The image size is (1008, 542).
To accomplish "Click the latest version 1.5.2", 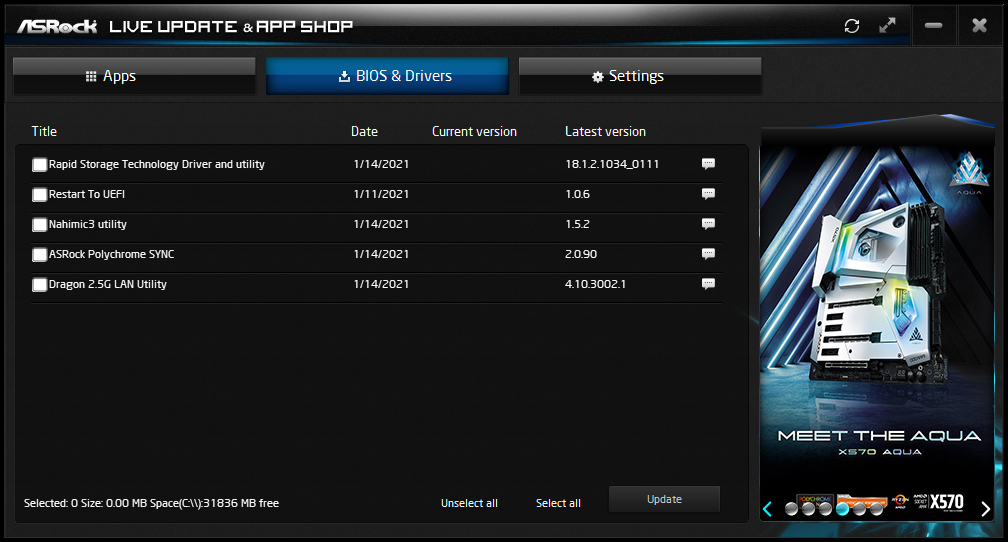I will (577, 224).
